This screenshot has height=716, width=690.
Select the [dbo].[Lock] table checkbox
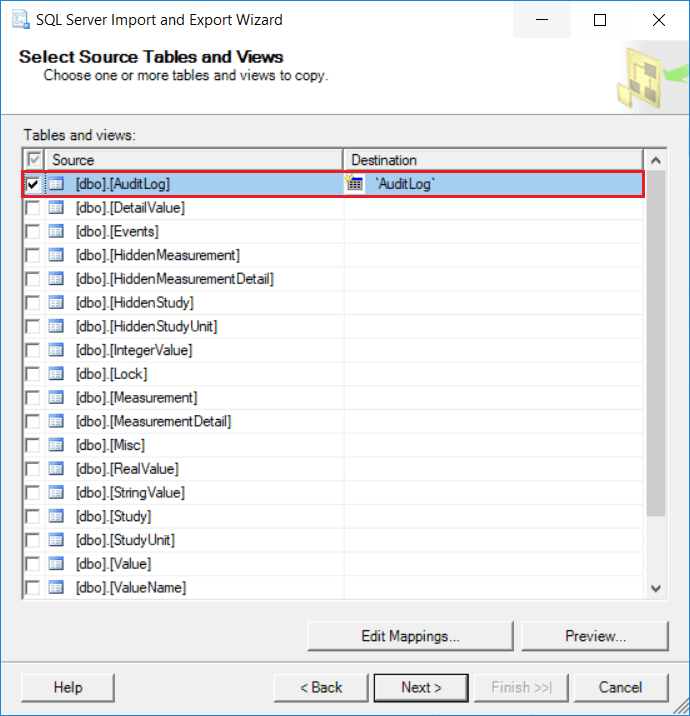pos(33,374)
